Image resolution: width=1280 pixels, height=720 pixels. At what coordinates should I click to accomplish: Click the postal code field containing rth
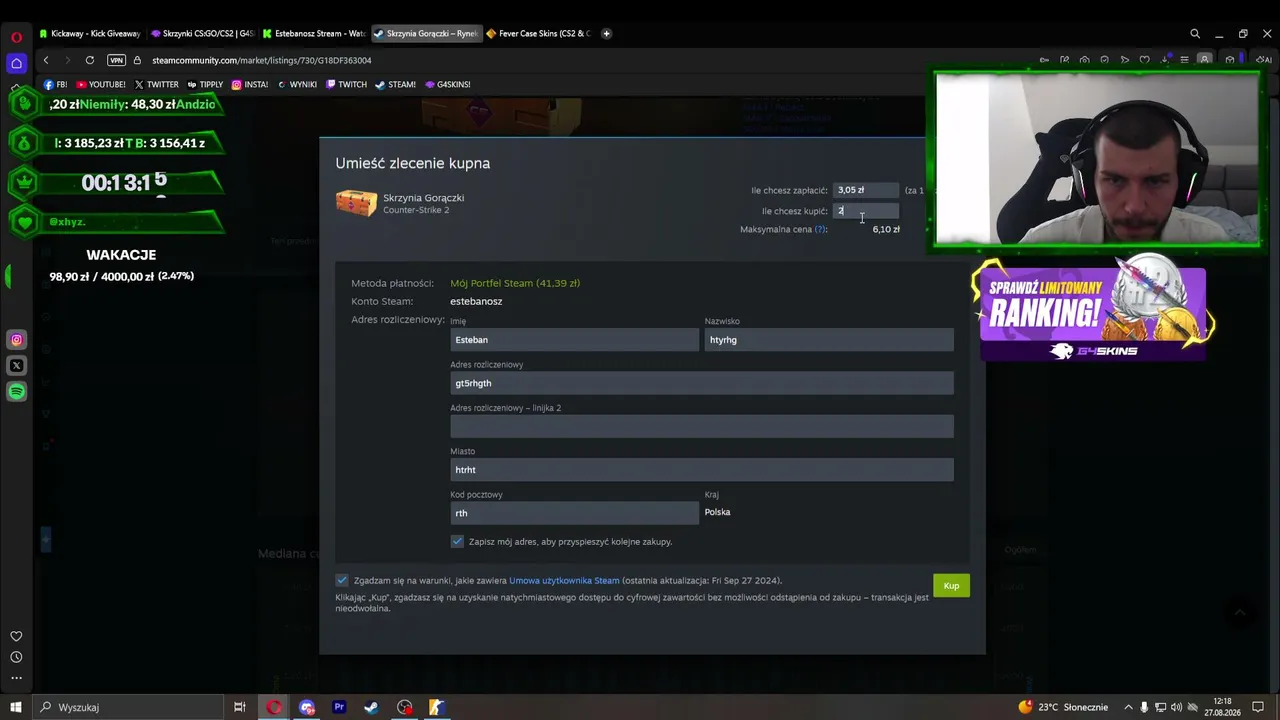(x=574, y=513)
